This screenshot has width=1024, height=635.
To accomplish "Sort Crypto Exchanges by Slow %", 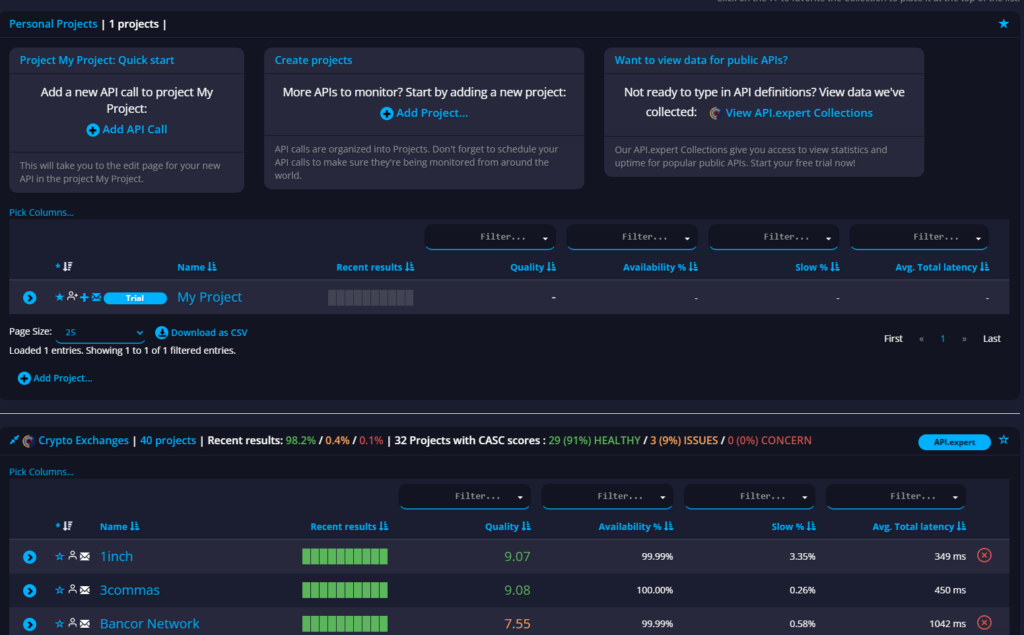I will point(793,526).
